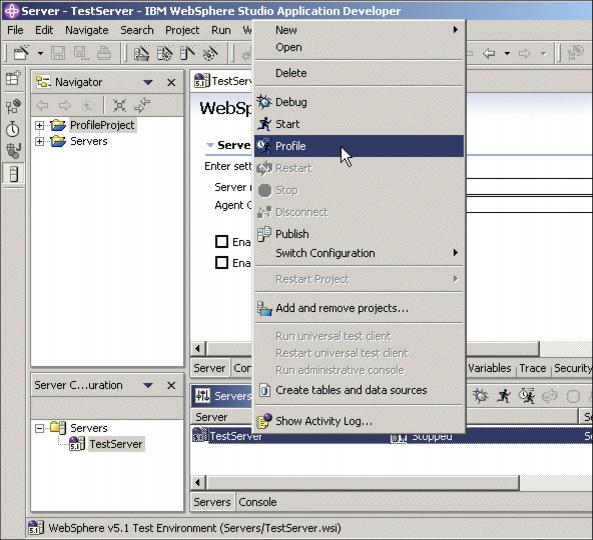Screen dimensions: 593x540
Task: Click the New wizard icon in main toolbar
Action: coord(22,53)
